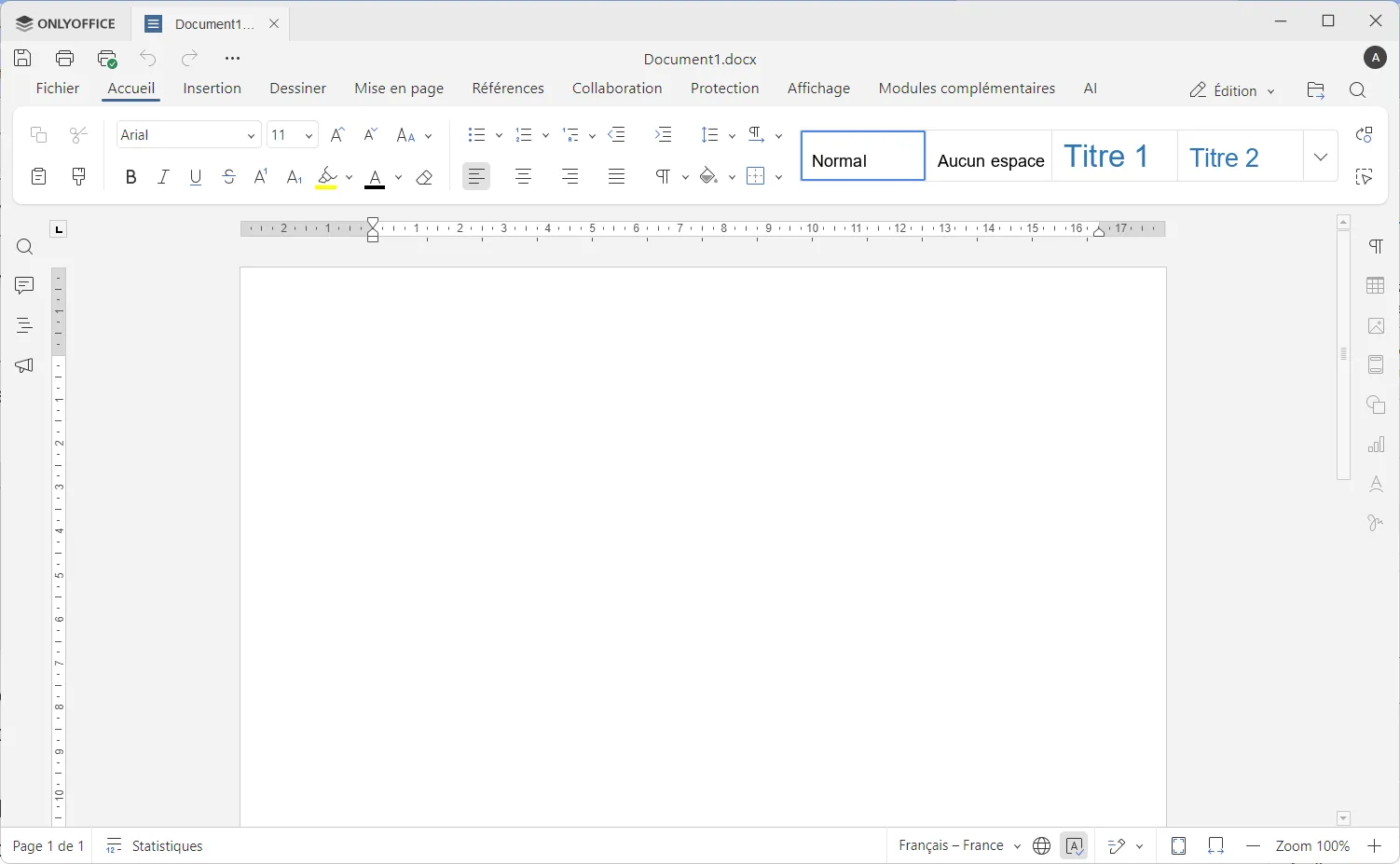The image size is (1400, 864).
Task: Click the Select all icon in the ribbon
Action: coord(1365,176)
